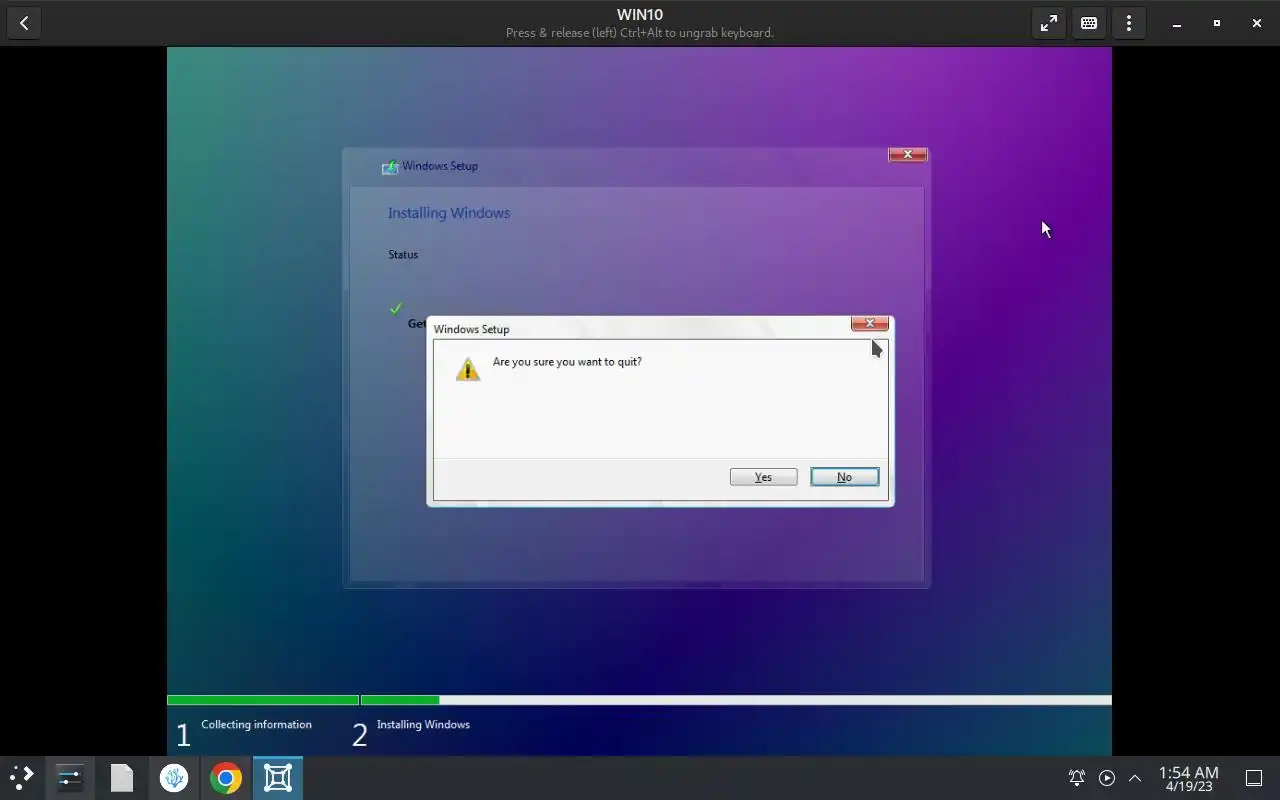Launch the blue round app in taskbar
Screen dimensions: 1280x800
174,778
